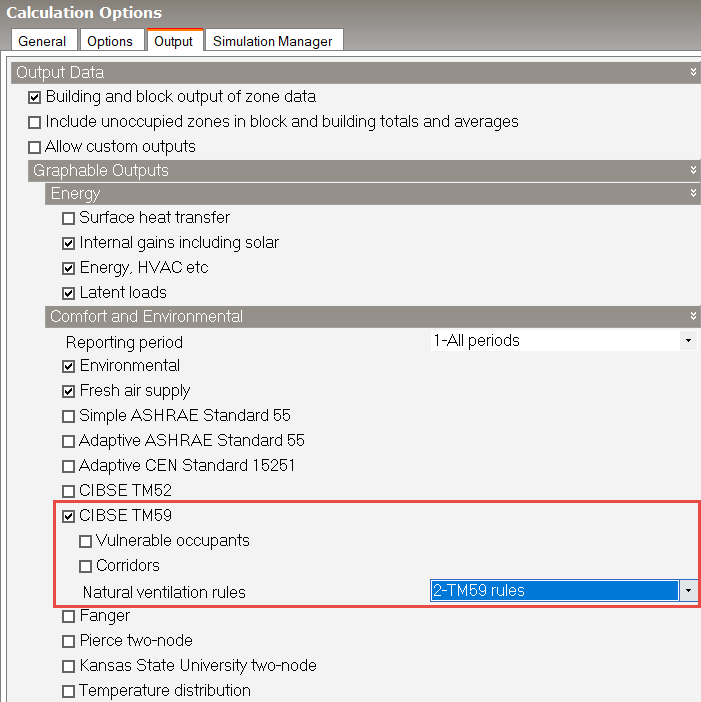Open the Reporting period dropdown
This screenshot has width=701, height=702.
[687, 341]
